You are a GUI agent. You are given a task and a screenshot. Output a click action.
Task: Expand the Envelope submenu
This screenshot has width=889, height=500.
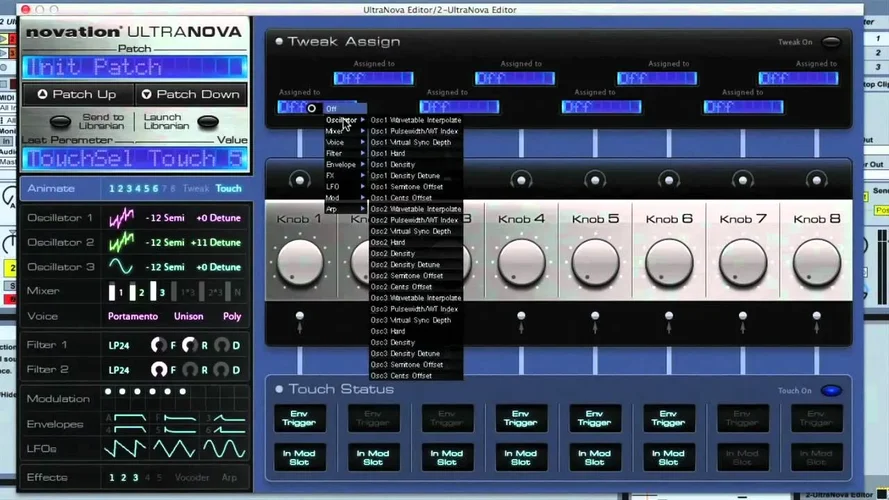click(x=345, y=164)
